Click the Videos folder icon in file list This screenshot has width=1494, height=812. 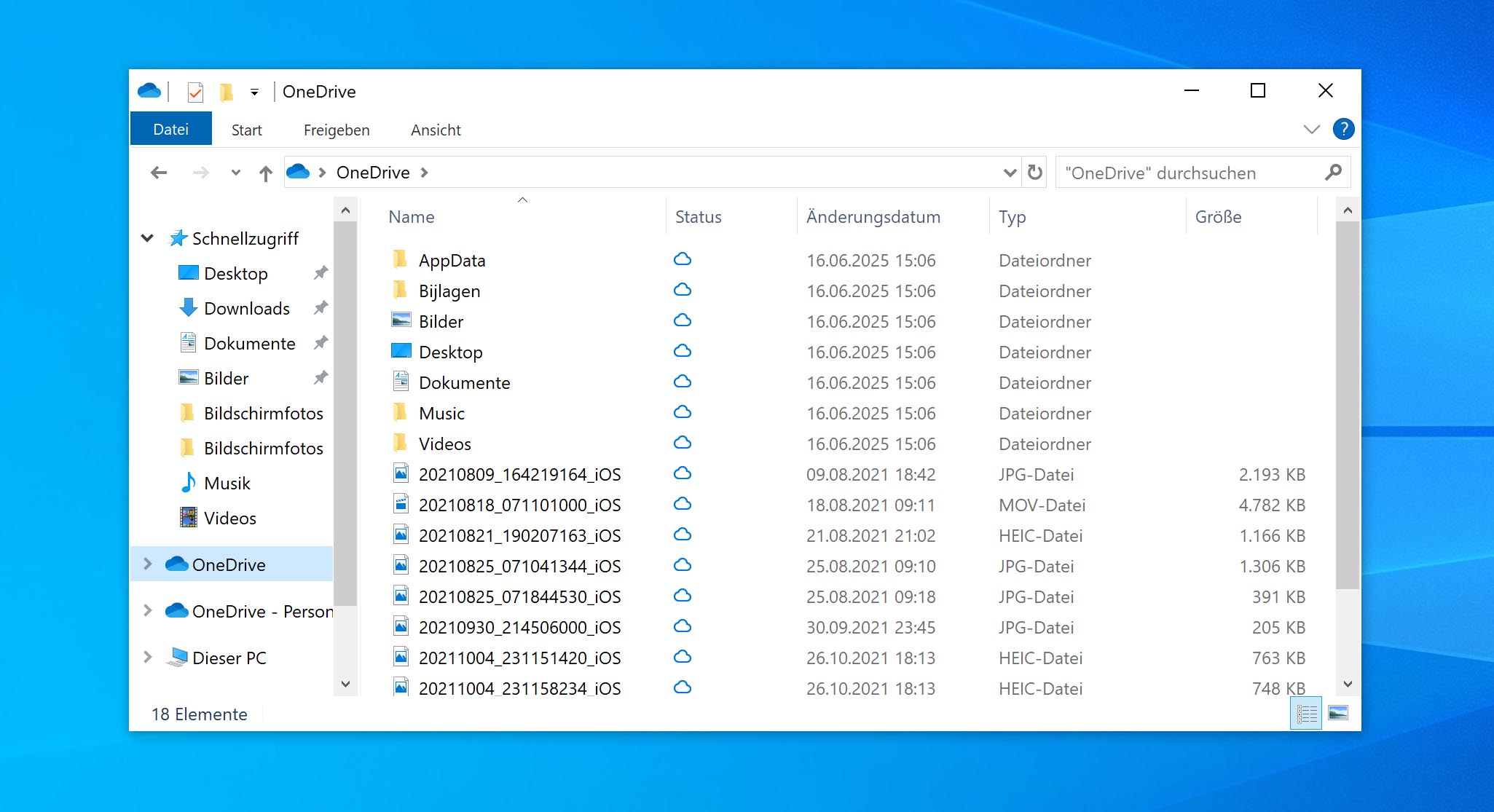(400, 442)
